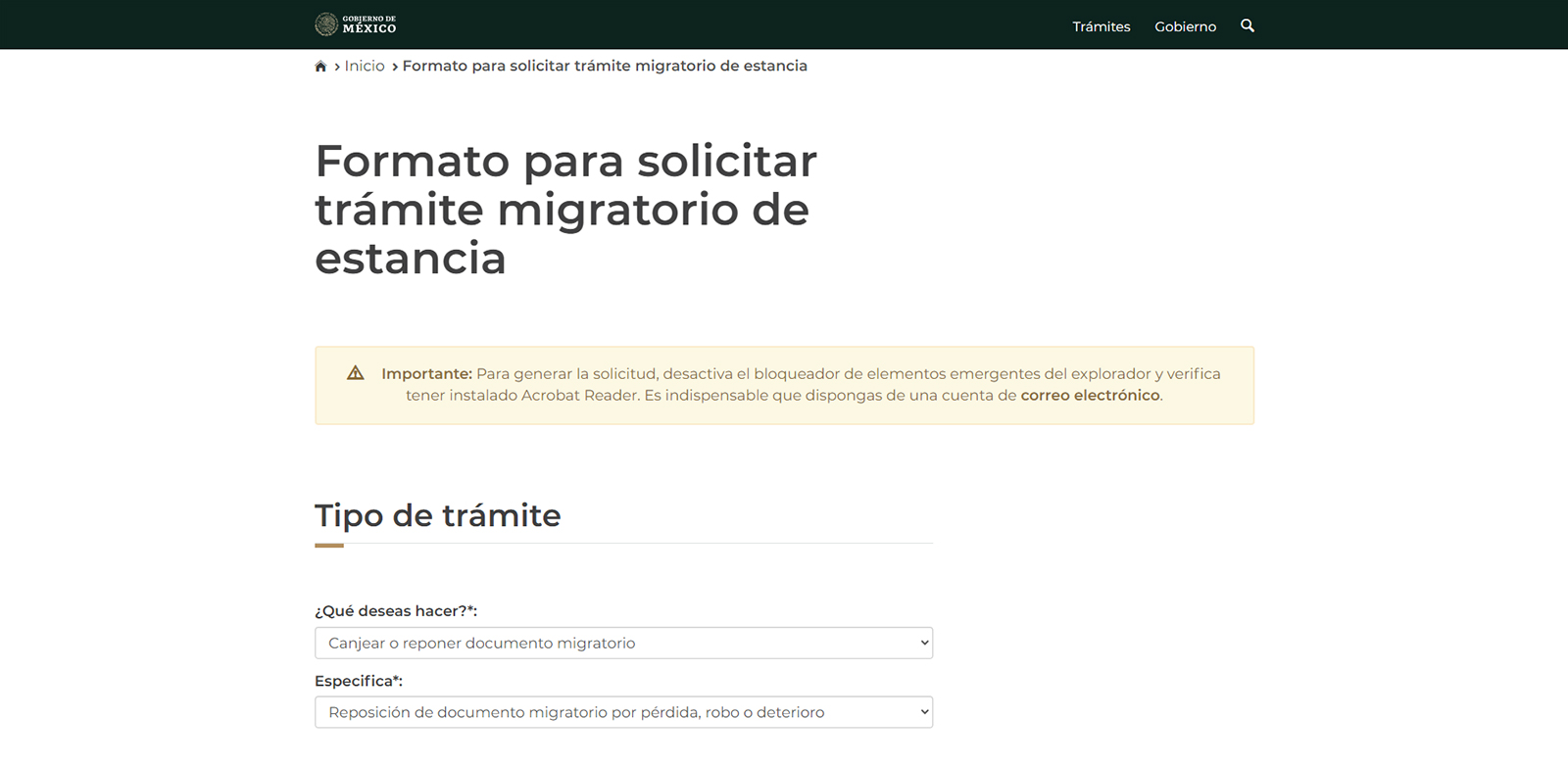Click the warning triangle icon in alert
Viewport: 1568px width, 766px height.
[356, 373]
